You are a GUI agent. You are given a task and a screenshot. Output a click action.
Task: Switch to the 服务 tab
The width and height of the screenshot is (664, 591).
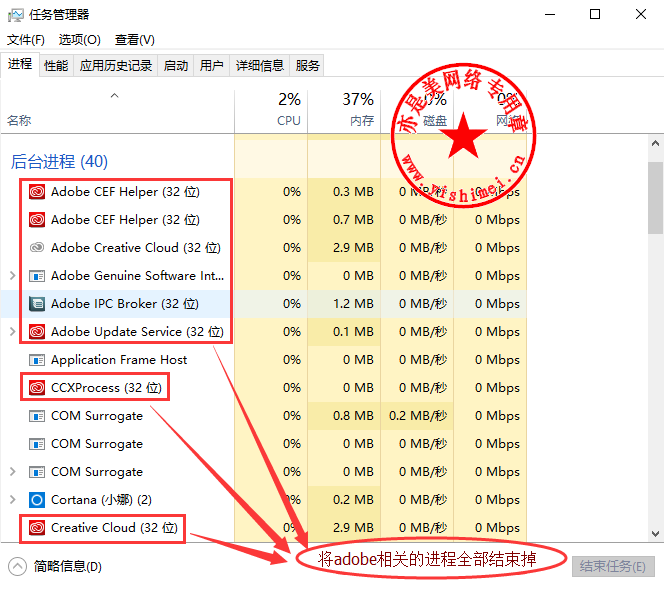coord(307,66)
